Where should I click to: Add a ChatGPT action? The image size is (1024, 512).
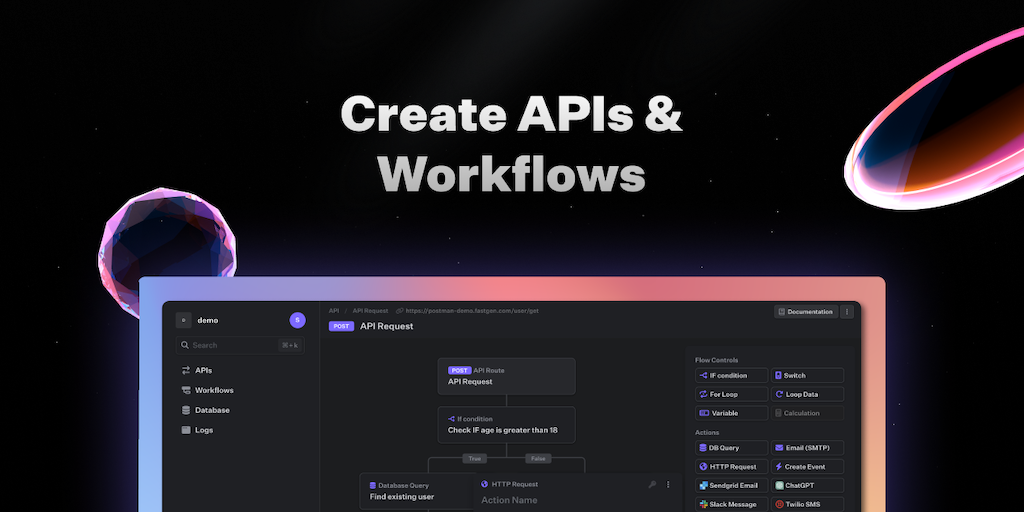(x=807, y=486)
